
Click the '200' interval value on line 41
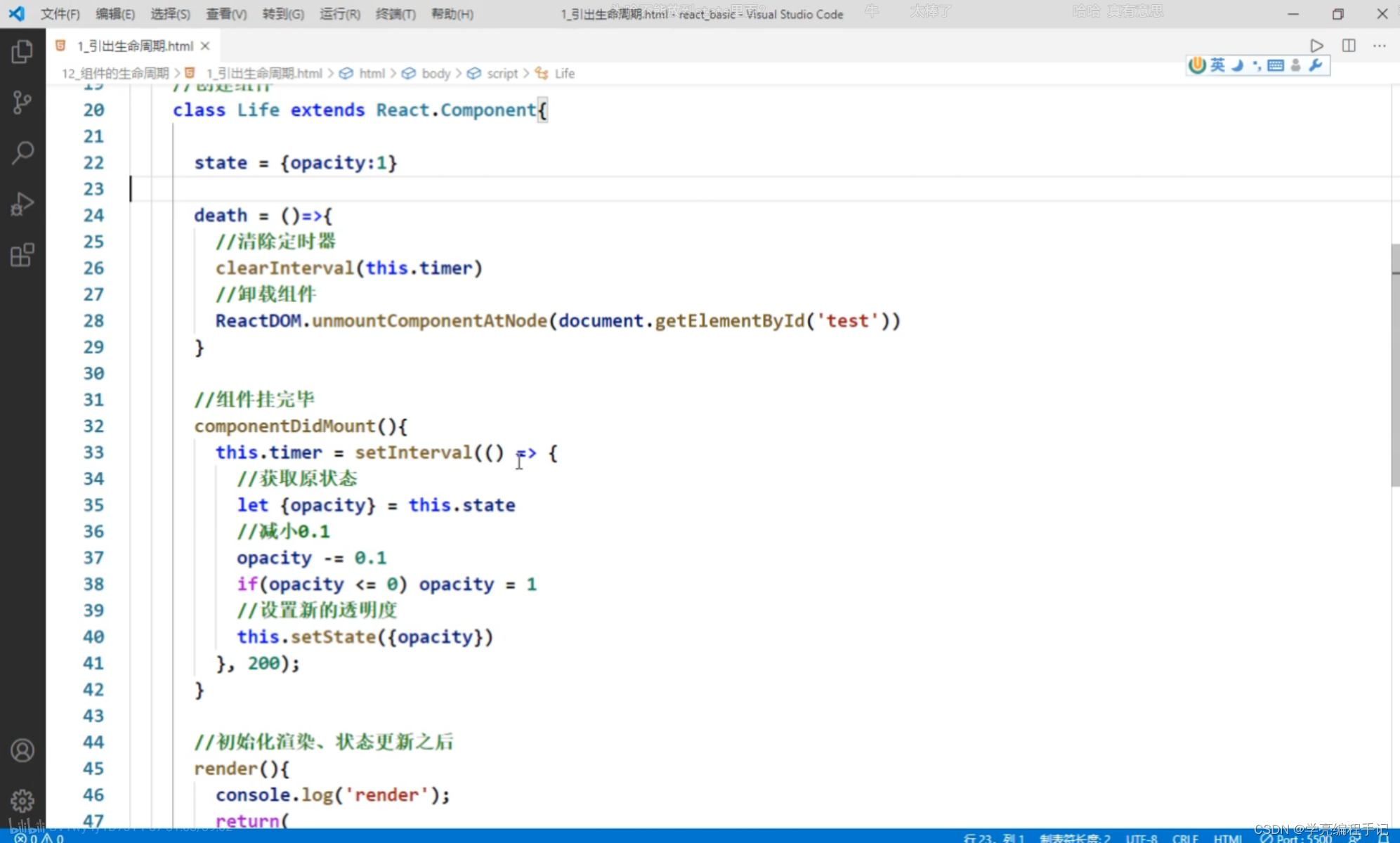263,662
